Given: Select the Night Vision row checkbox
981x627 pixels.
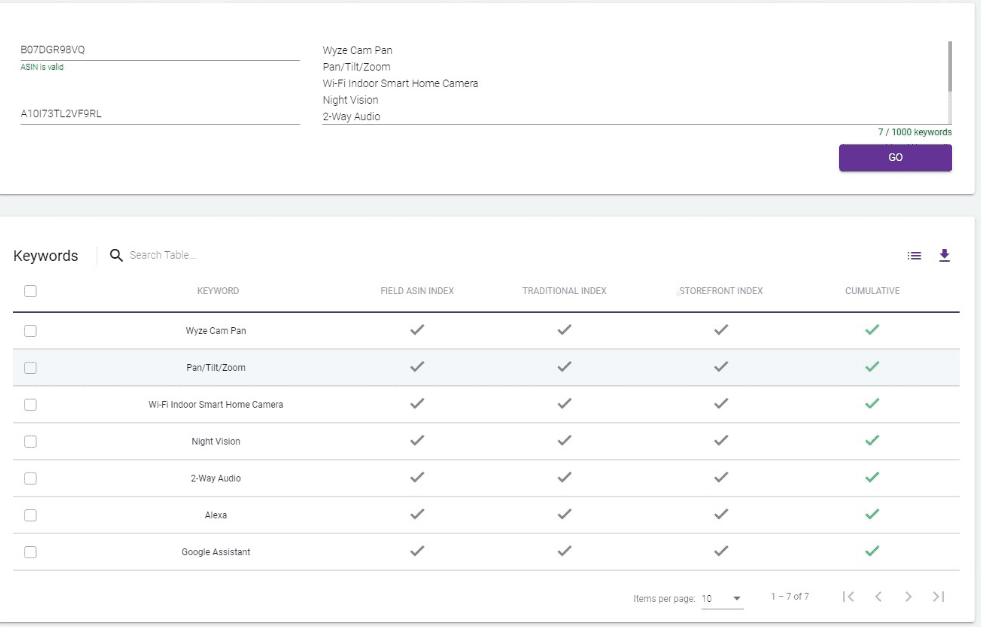Looking at the screenshot, I should coord(30,442).
